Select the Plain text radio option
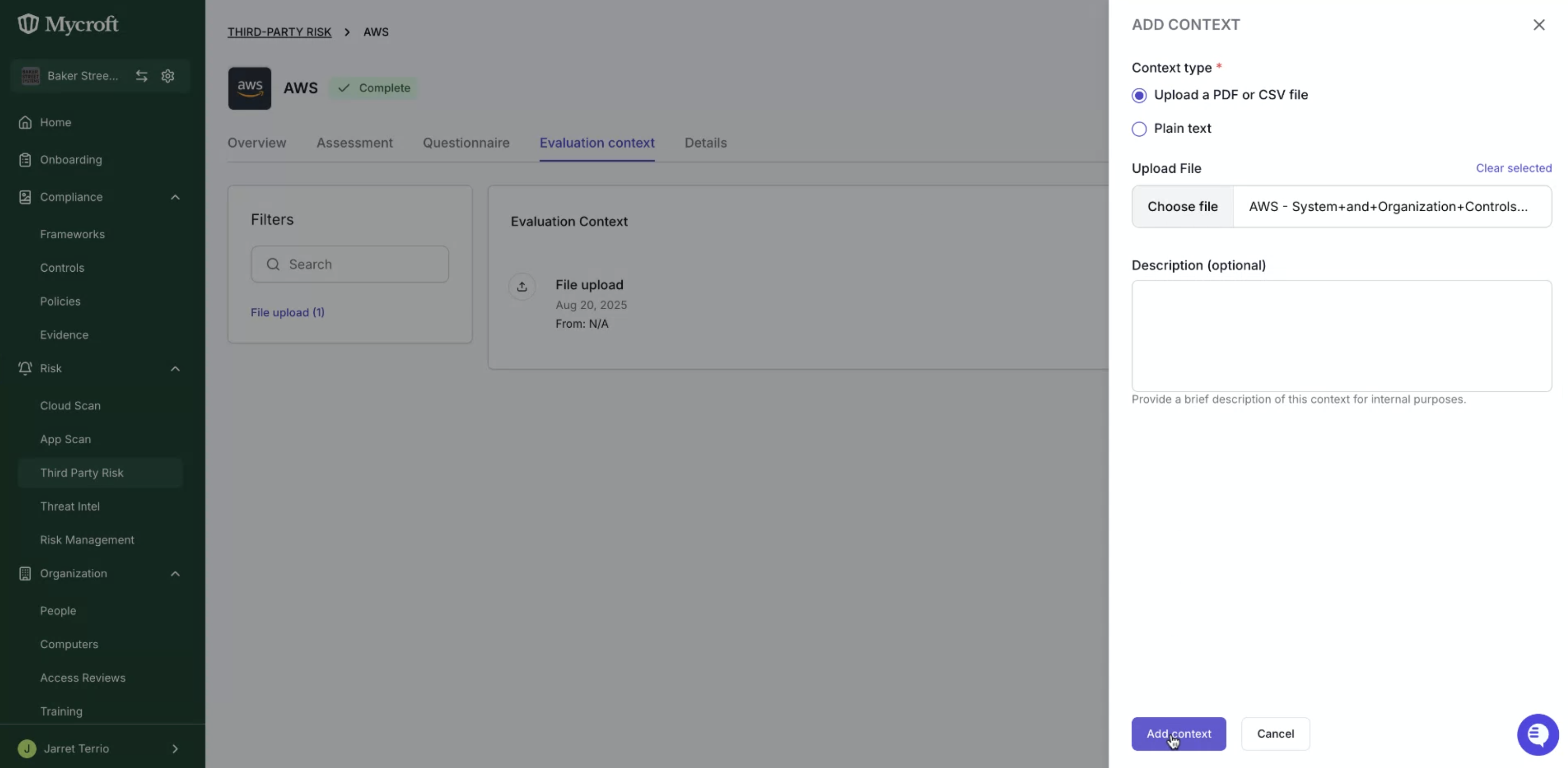1568x768 pixels. tap(1139, 129)
